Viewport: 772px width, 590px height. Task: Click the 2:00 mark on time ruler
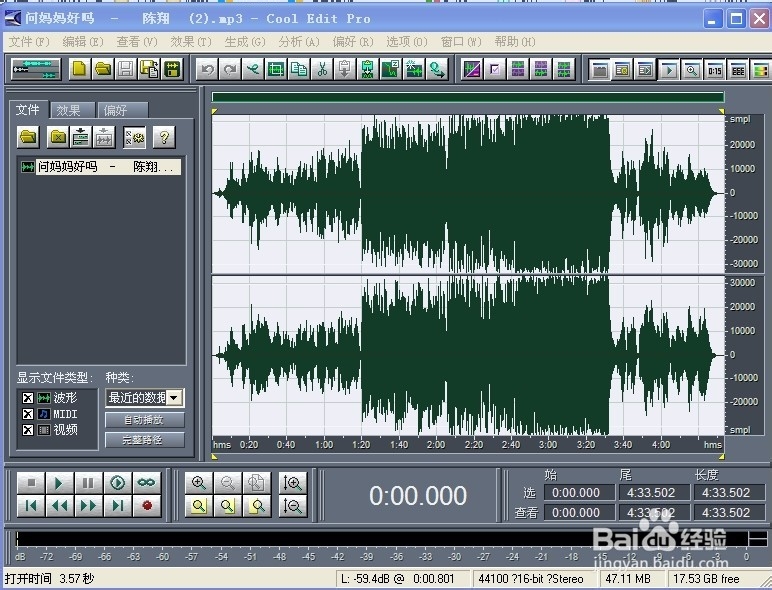pyautogui.click(x=436, y=445)
